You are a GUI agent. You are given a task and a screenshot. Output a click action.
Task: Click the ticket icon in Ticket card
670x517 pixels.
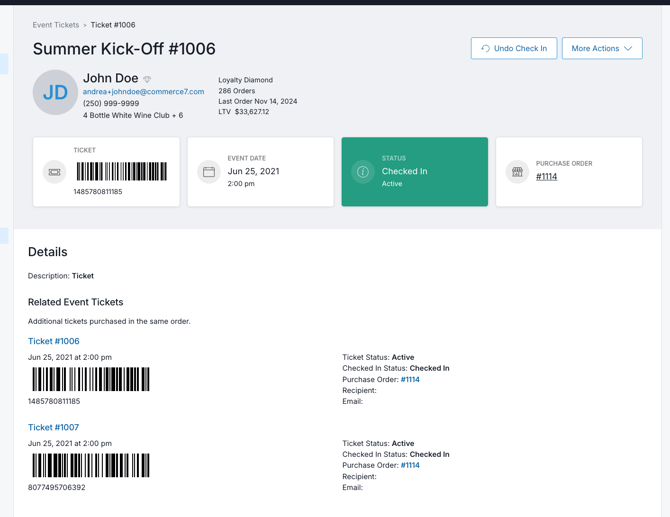tap(55, 172)
